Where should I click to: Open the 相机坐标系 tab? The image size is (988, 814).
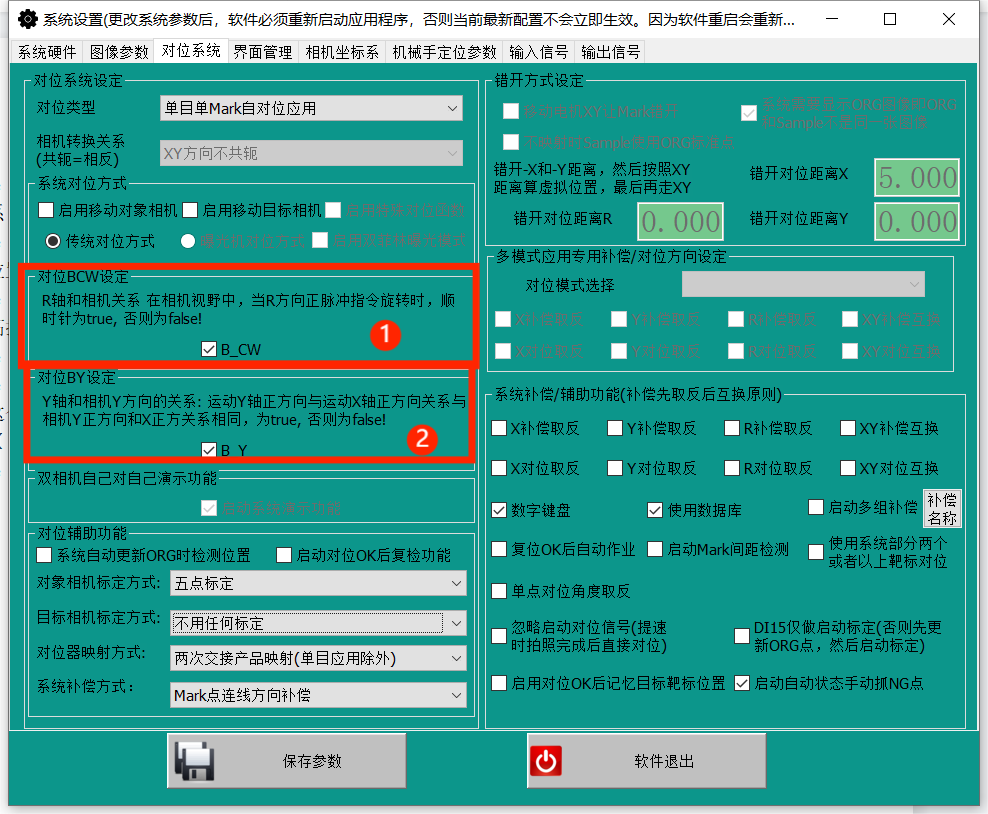coord(342,52)
